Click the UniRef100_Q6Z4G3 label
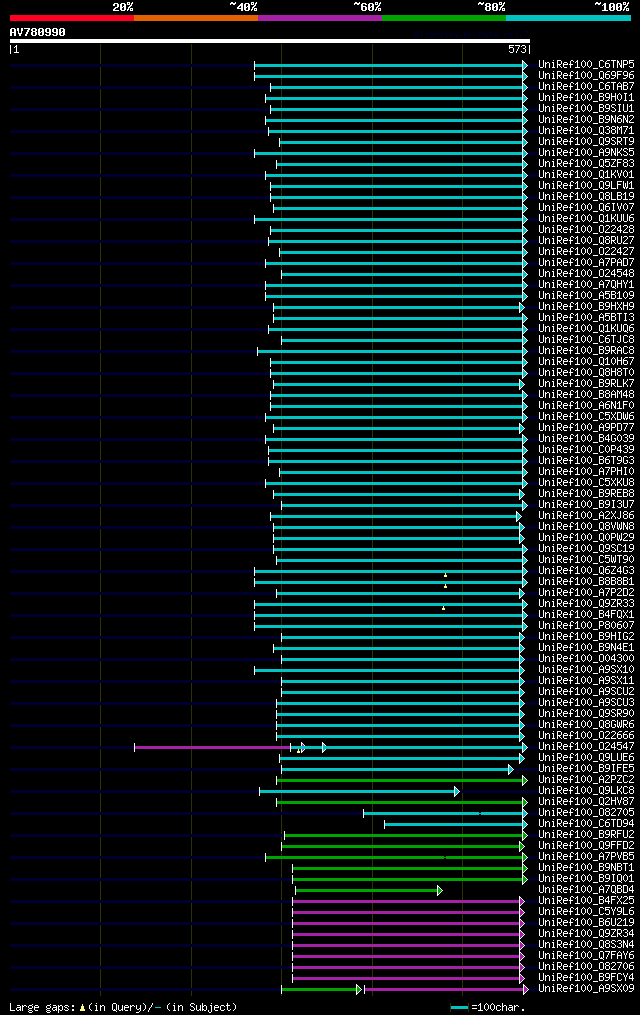The image size is (640, 1015). (x=586, y=571)
